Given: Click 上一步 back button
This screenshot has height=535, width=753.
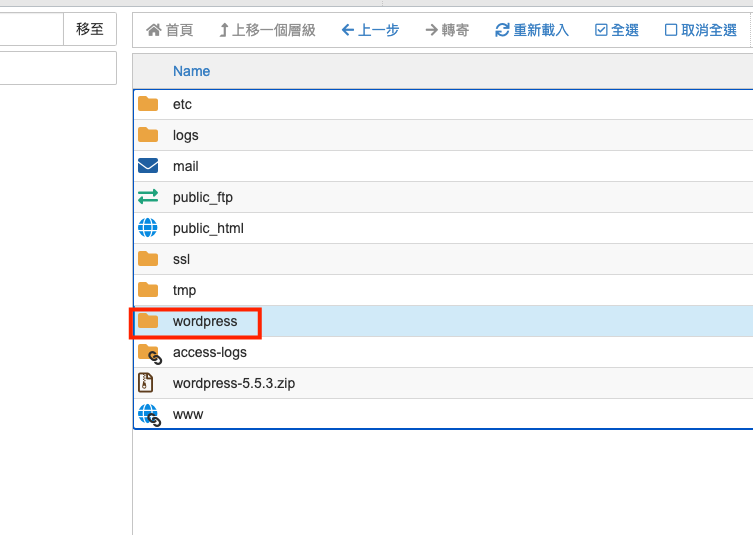Looking at the screenshot, I should [370, 30].
